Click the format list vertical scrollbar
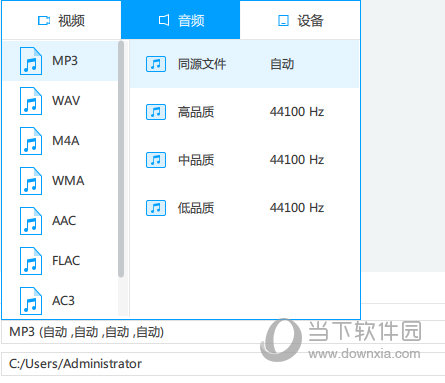Viewport: 445px width, 383px height. (x=121, y=159)
